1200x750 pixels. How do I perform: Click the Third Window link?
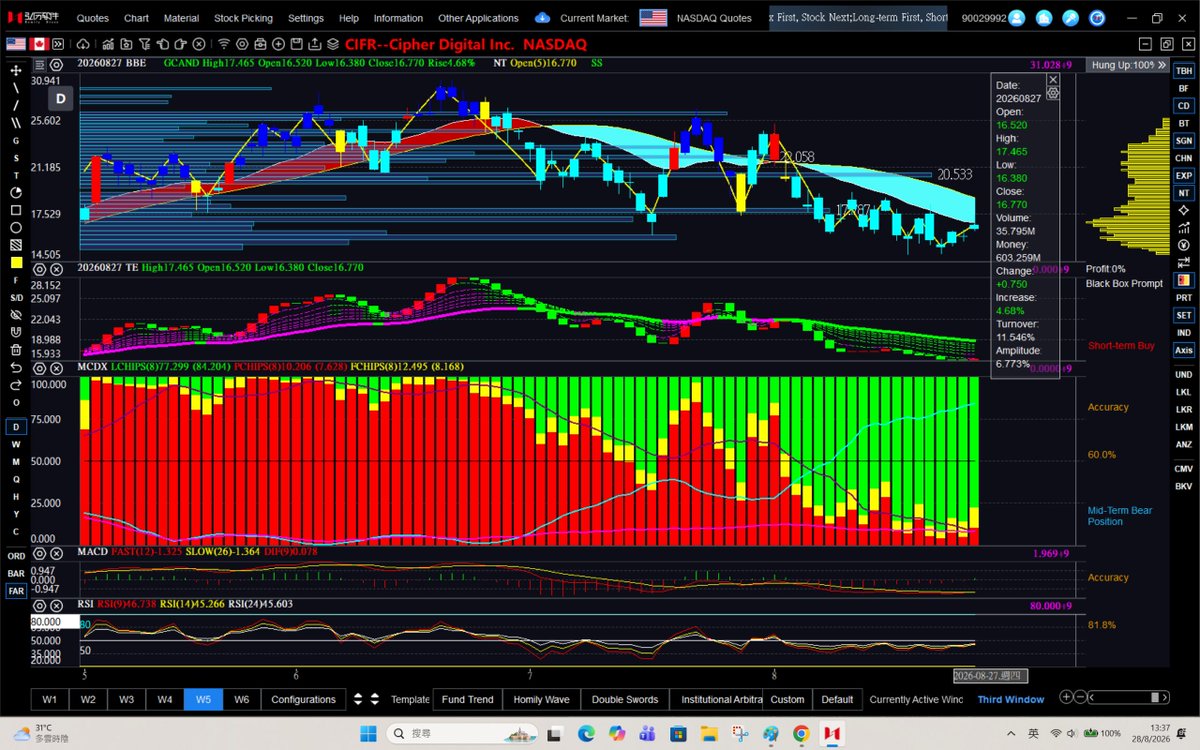pos(1010,699)
